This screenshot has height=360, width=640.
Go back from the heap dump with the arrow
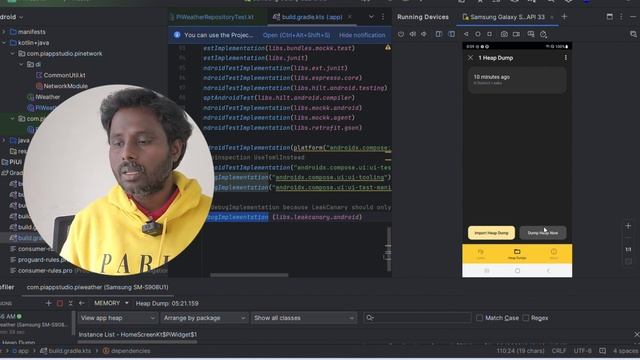[x=82, y=303]
